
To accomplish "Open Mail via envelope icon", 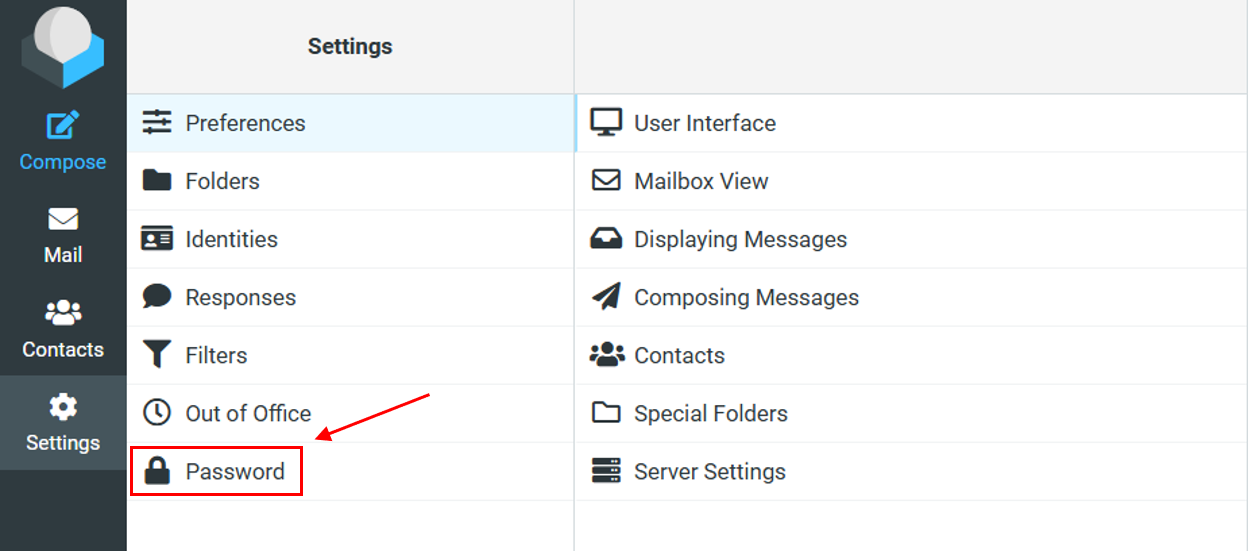I will click(63, 219).
